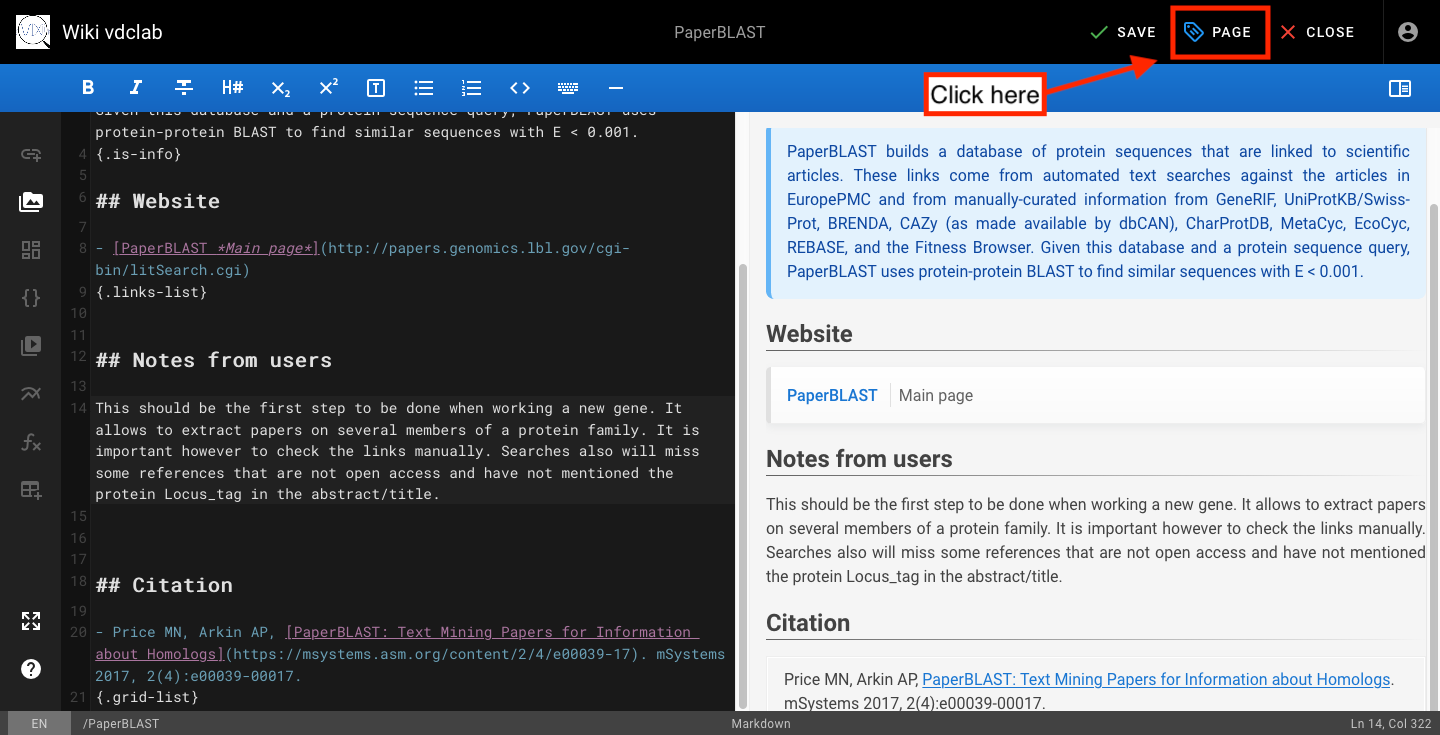Image resolution: width=1440 pixels, height=735 pixels.
Task: Apply subscript formatting
Action: pos(280,88)
